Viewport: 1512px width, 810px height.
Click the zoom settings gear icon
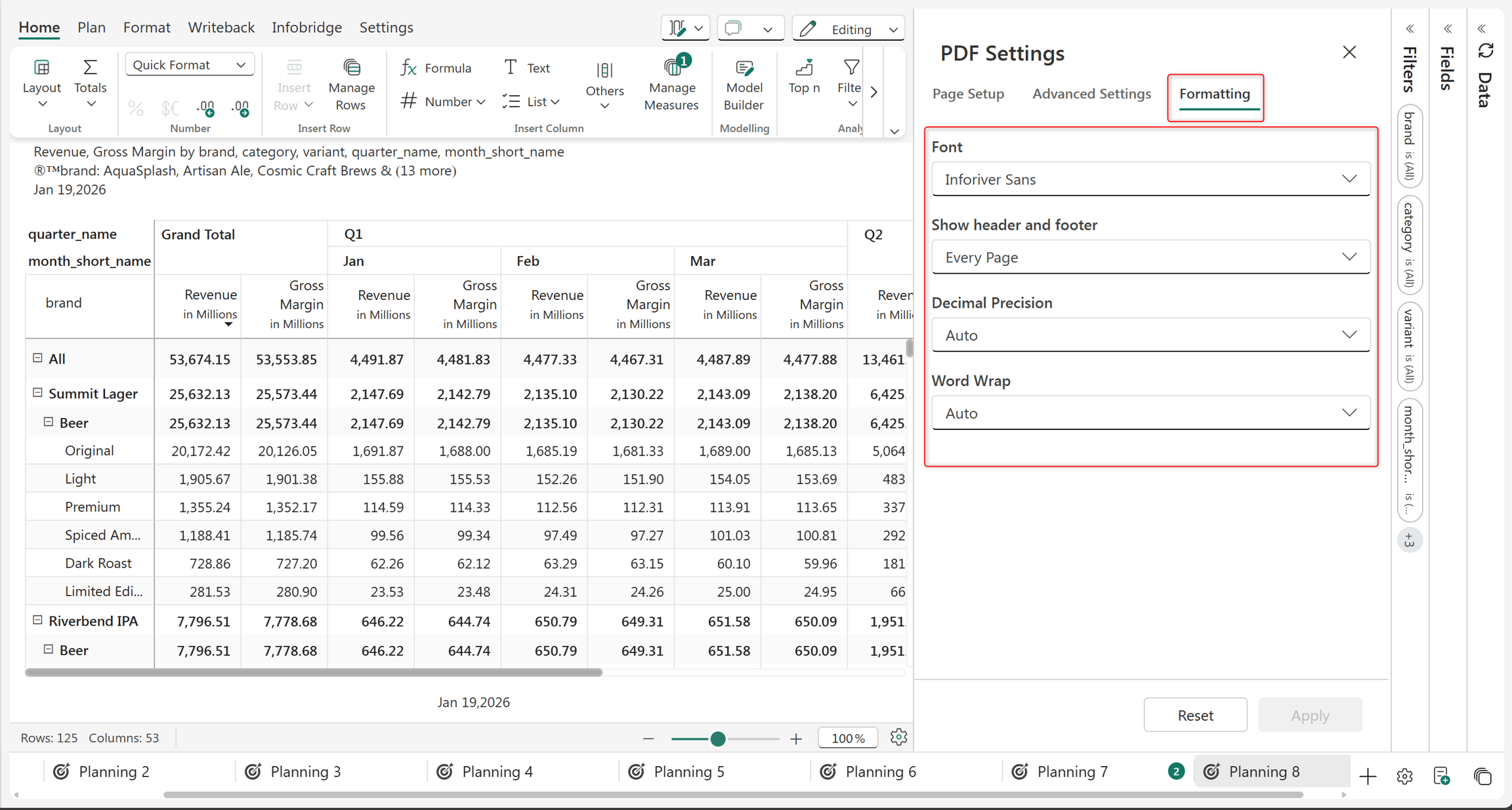pos(898,737)
